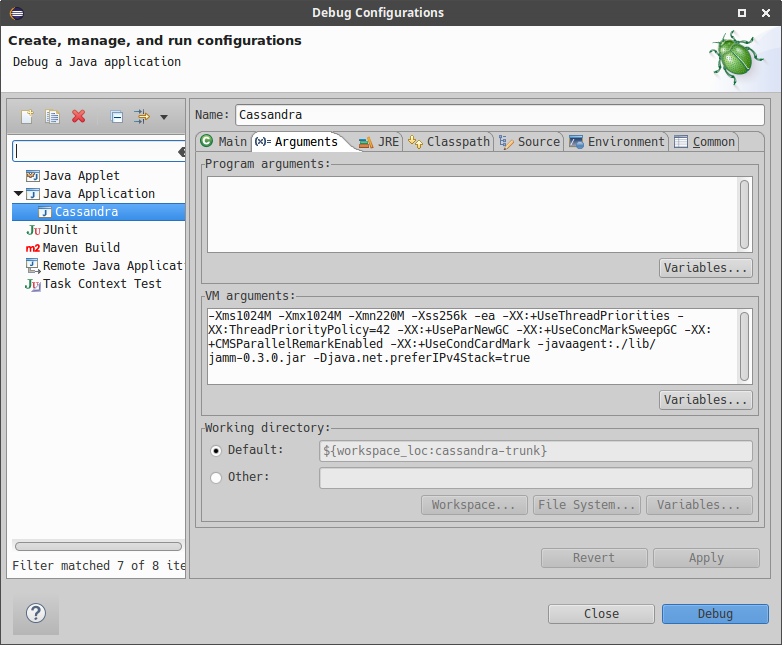The width and height of the screenshot is (782, 645).
Task: Delete selected configuration with red X
Action: click(79, 117)
